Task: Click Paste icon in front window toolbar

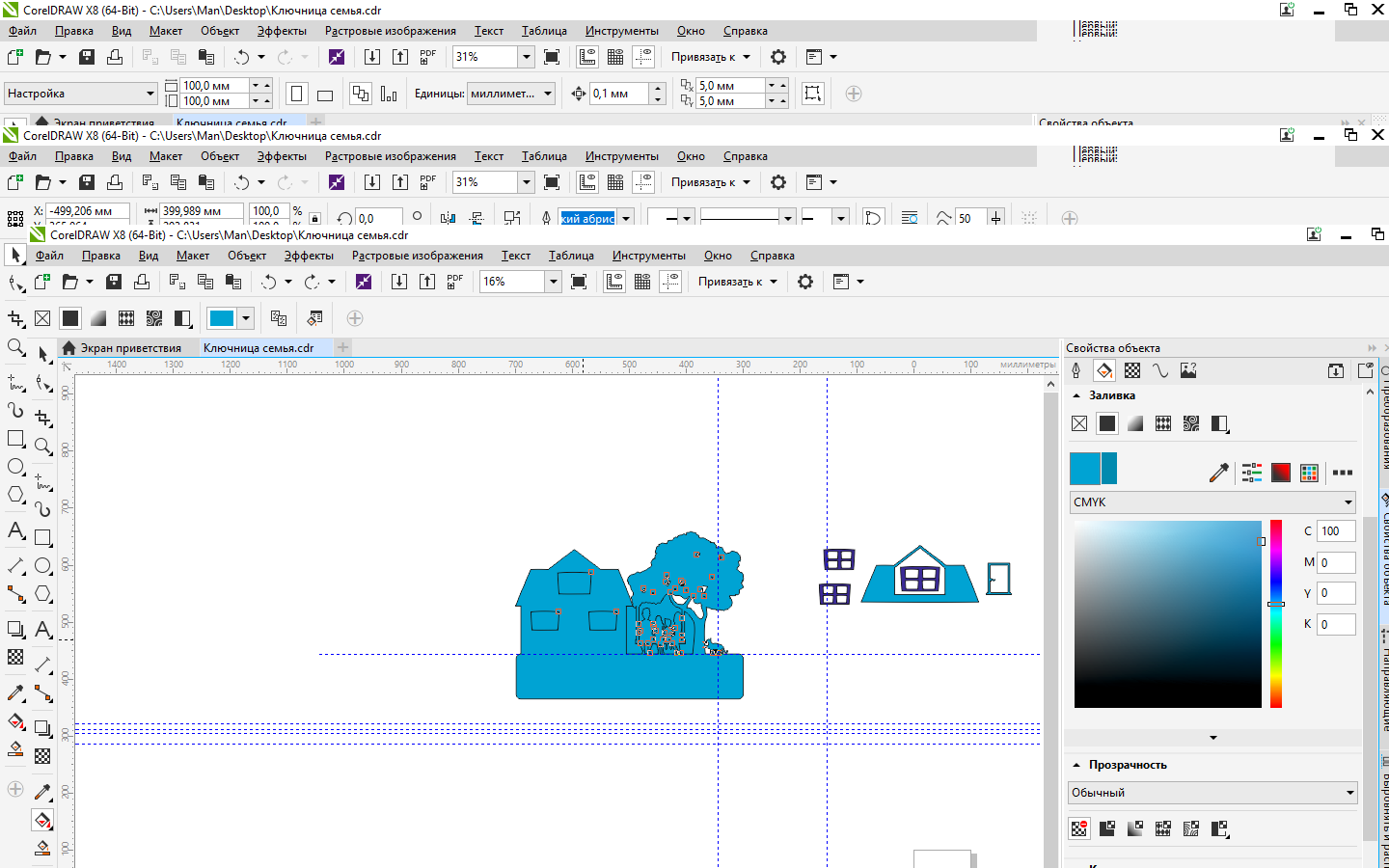Action: pos(232,282)
